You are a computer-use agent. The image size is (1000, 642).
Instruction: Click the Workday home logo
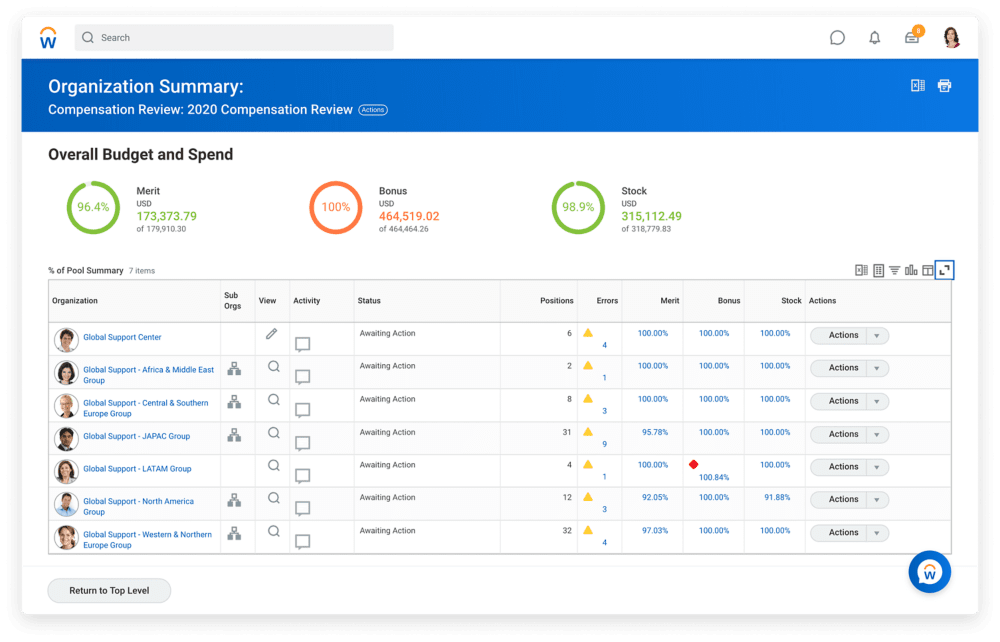[x=48, y=38]
